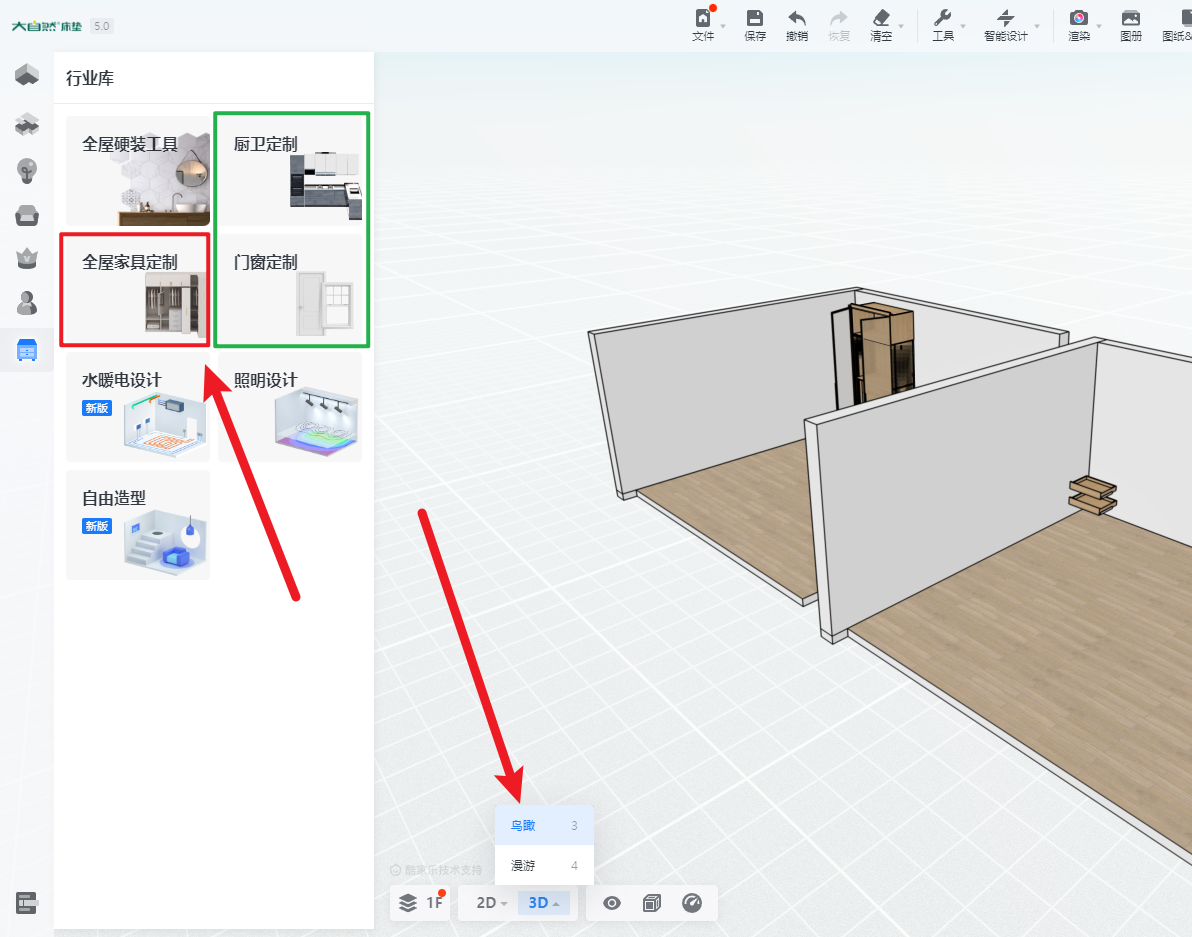Image resolution: width=1192 pixels, height=937 pixels.
Task: Click the floor plan icon in left sidebar
Action: point(27,74)
